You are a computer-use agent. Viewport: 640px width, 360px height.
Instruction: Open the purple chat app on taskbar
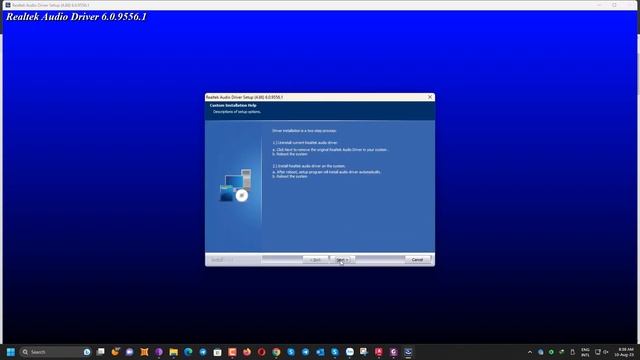pyautogui.click(x=130, y=352)
